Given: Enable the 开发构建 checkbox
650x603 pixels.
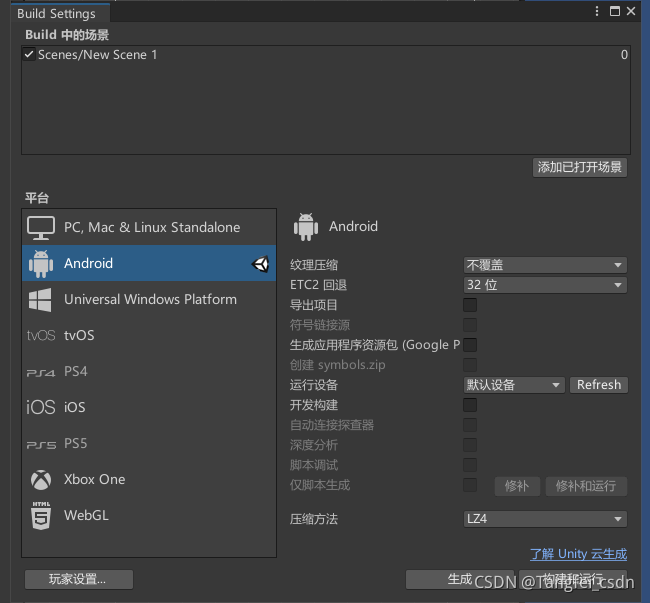Looking at the screenshot, I should point(470,405).
